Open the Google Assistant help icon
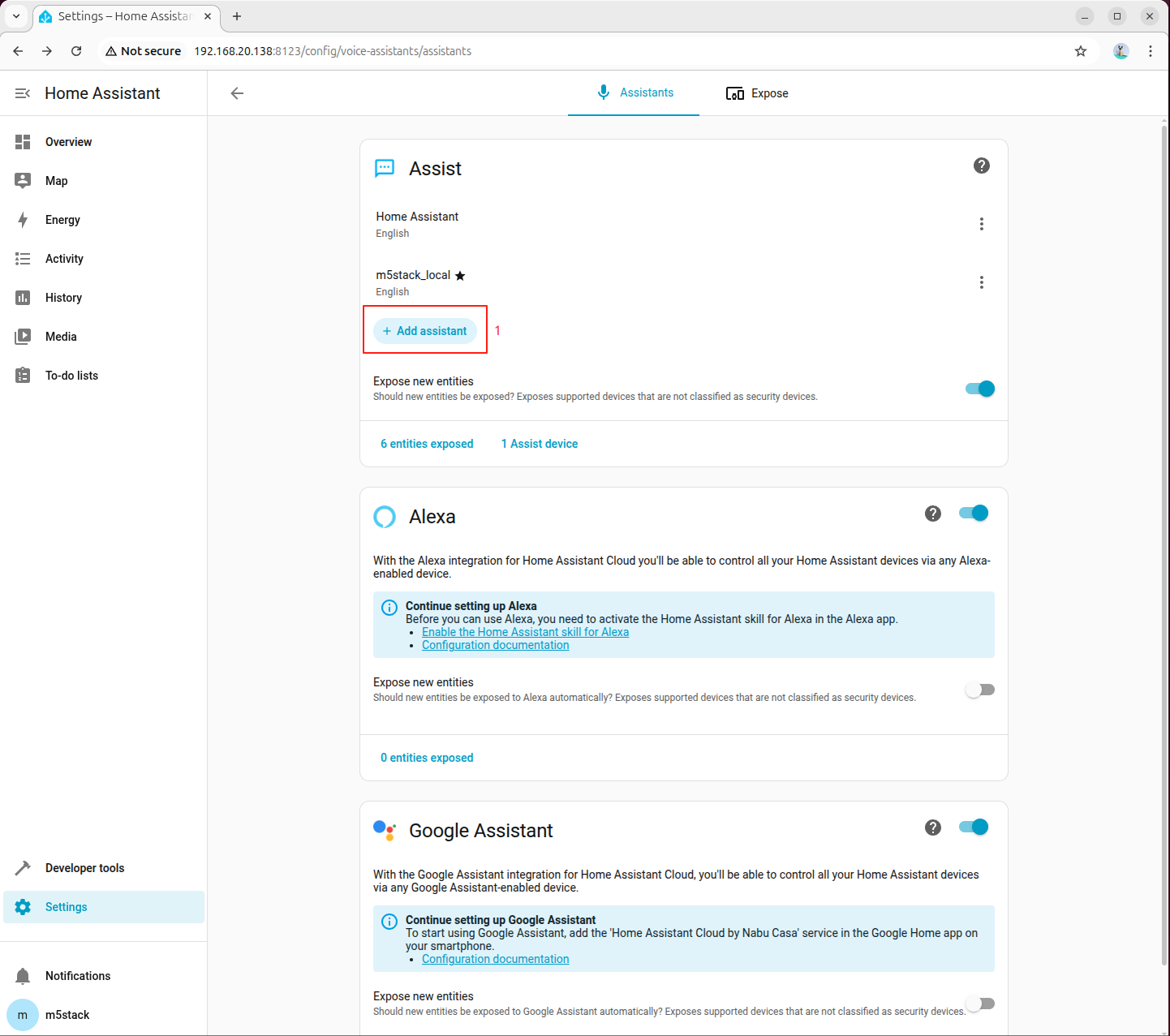This screenshot has width=1170, height=1036. tap(932, 828)
